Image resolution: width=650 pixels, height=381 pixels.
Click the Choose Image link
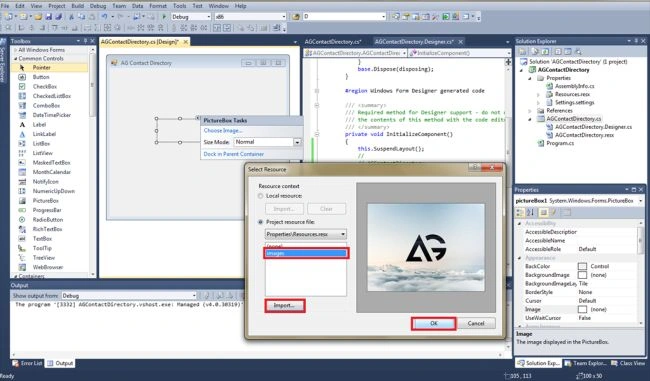(223, 131)
